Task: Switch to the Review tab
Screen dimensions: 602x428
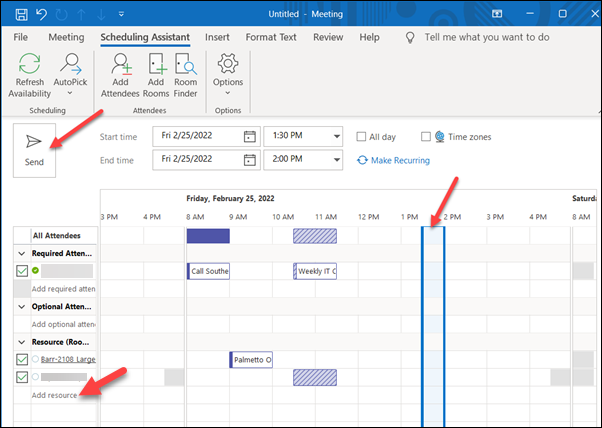Action: (328, 37)
